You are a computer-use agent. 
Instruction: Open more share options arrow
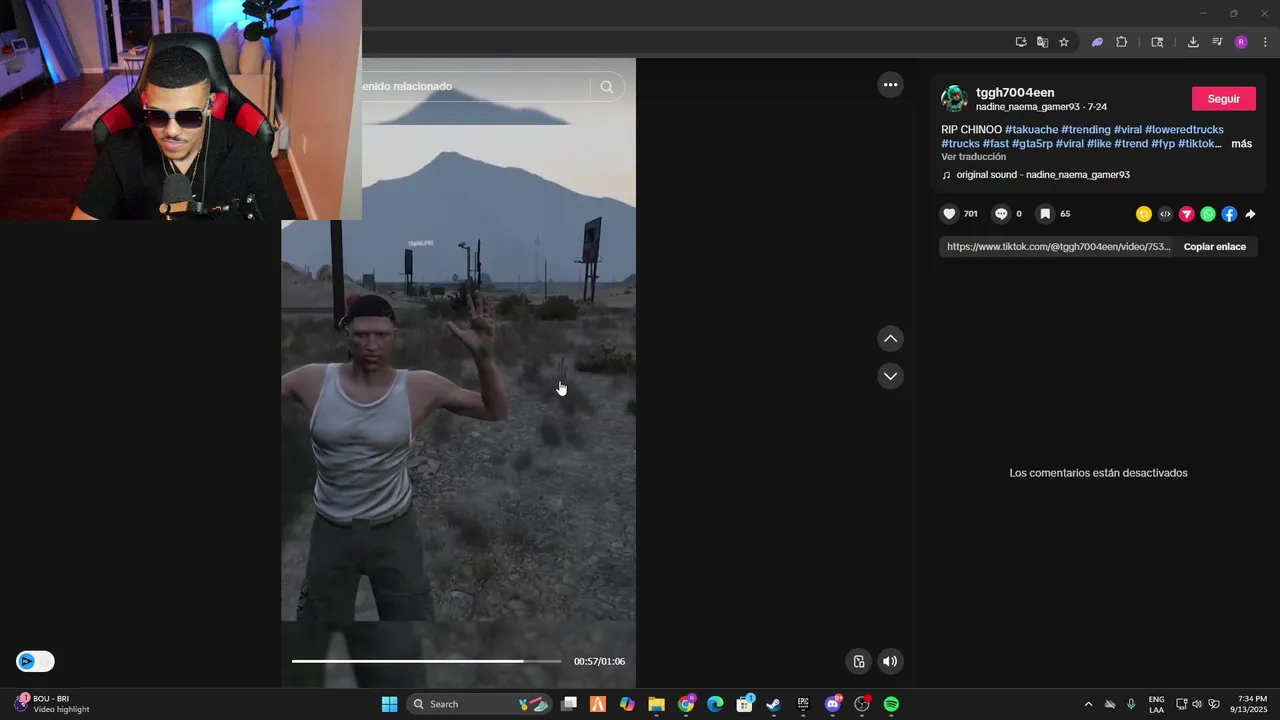point(1250,214)
